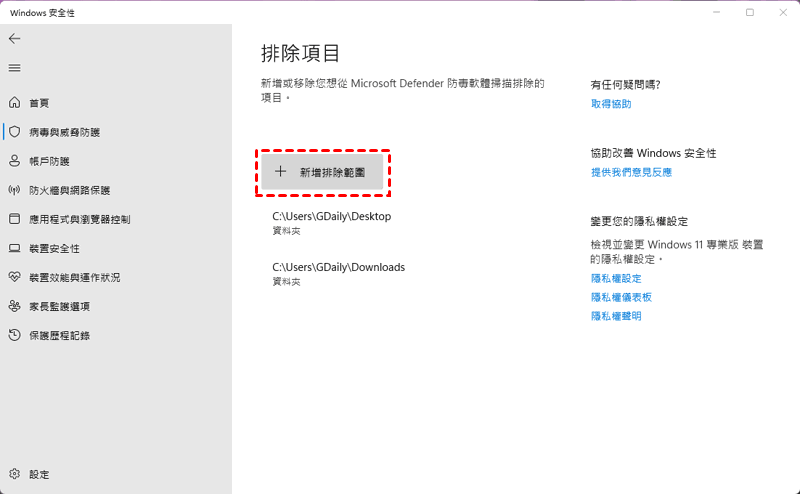Open 首頁 in the sidebar
This screenshot has width=800, height=494.
click(x=39, y=103)
